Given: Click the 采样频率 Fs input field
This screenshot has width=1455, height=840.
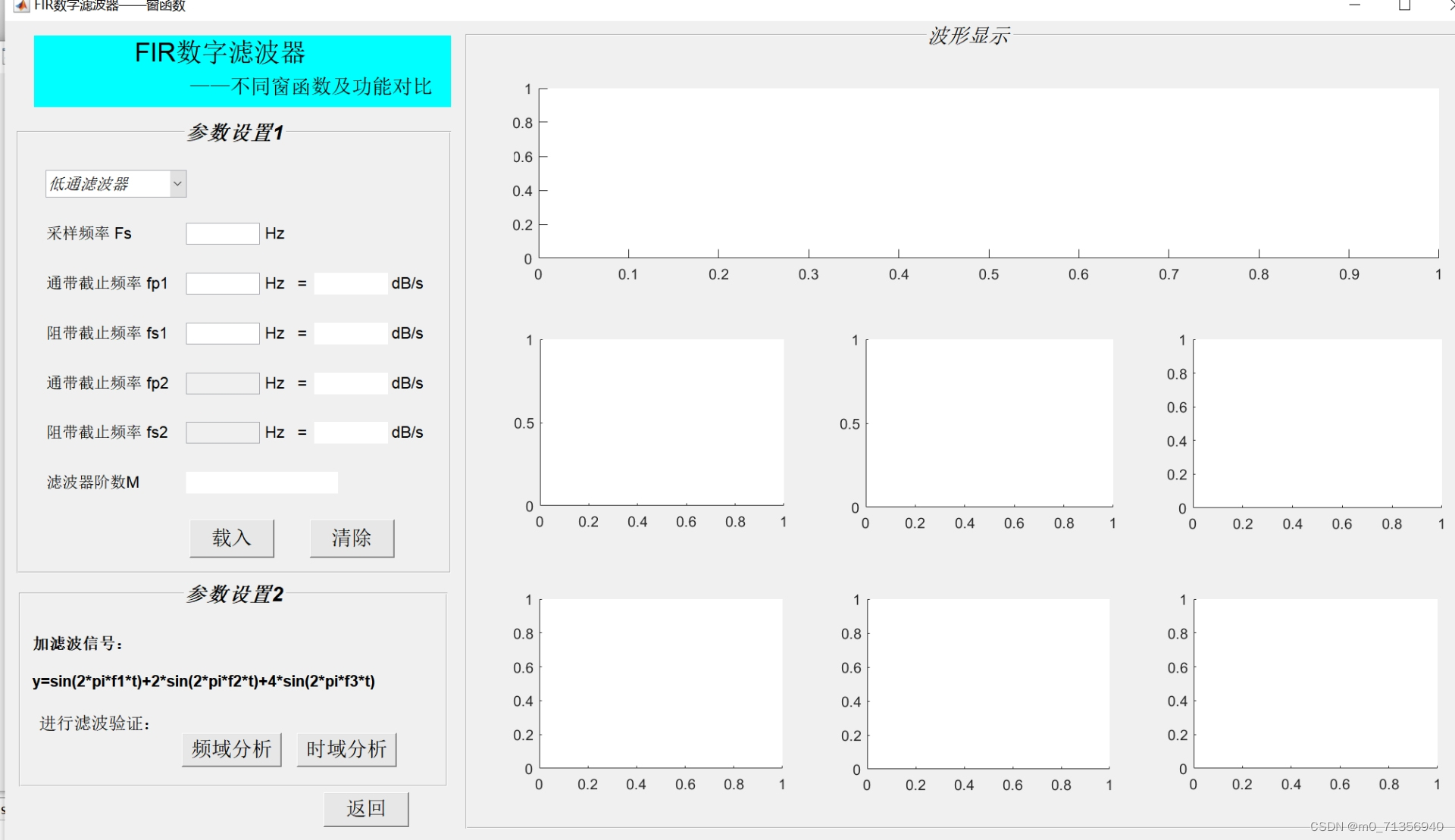Looking at the screenshot, I should point(223,233).
